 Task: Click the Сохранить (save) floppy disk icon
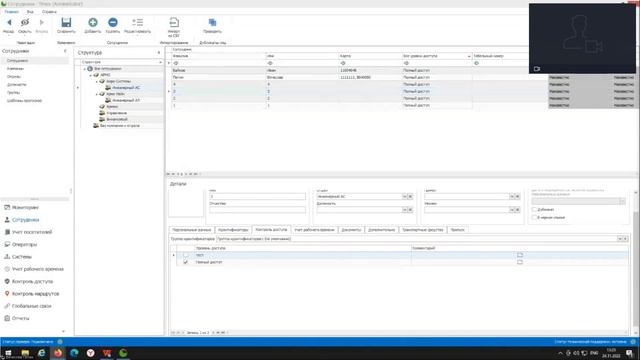pos(66,22)
